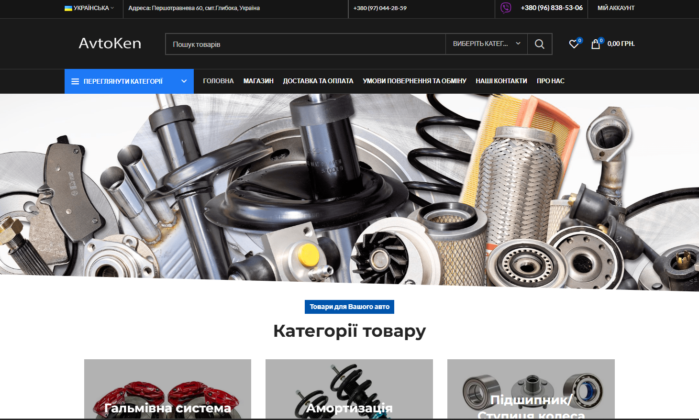Screen dimensions: 699x420
Task: Open the Магазин menu item
Action: click(258, 81)
